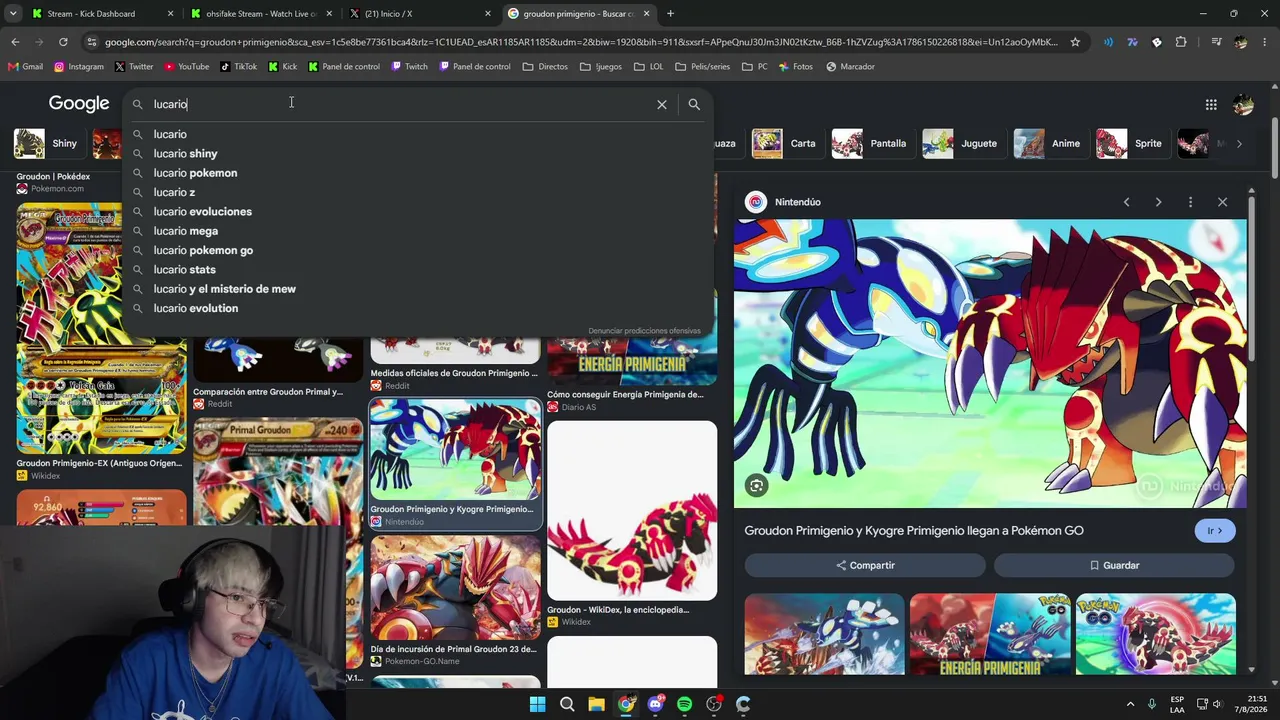Open the TikTok bookmark
Viewport: 1280px width, 720px height.
click(239, 67)
